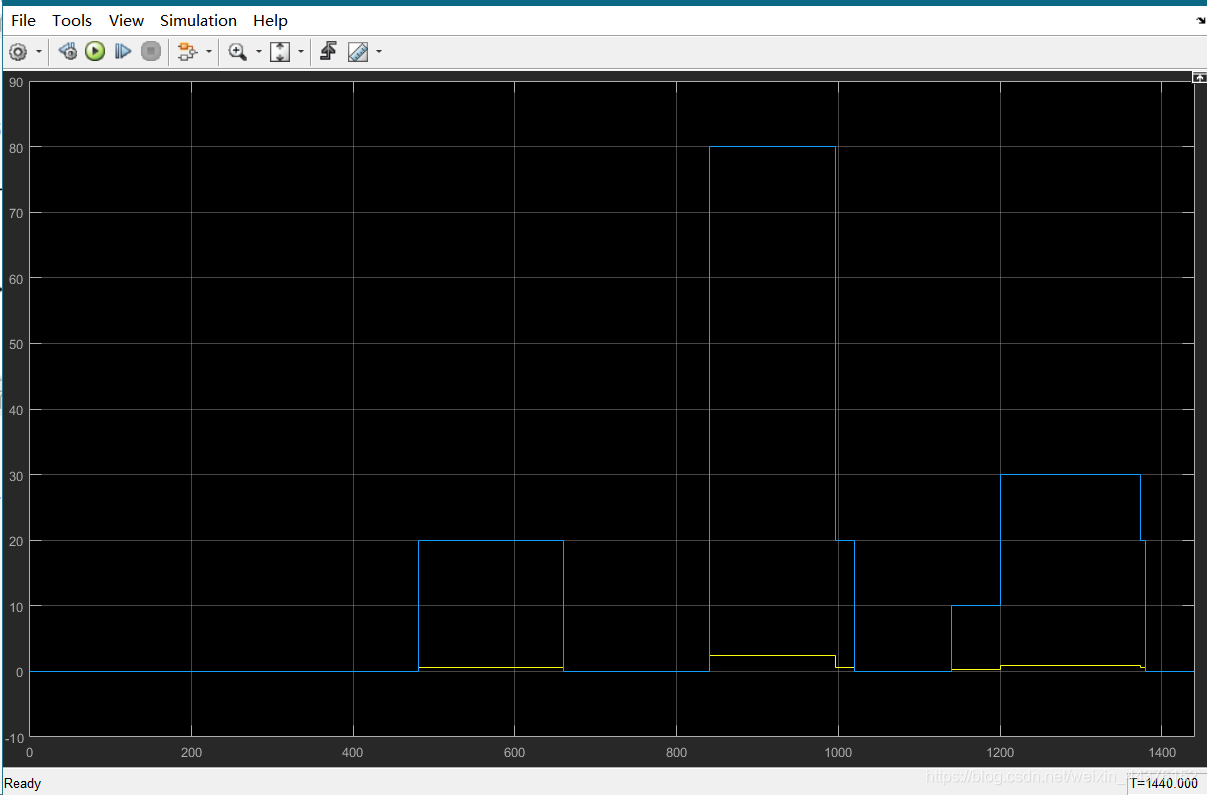Click the Cursor Measurements ruler icon
The width and height of the screenshot is (1207, 795).
[358, 51]
